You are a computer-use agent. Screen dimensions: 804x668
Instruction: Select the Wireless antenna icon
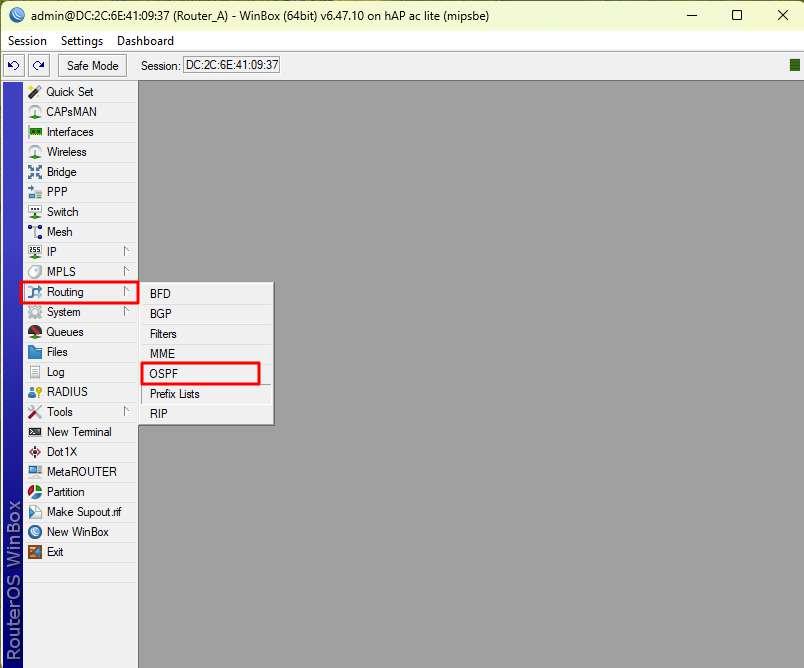[35, 152]
